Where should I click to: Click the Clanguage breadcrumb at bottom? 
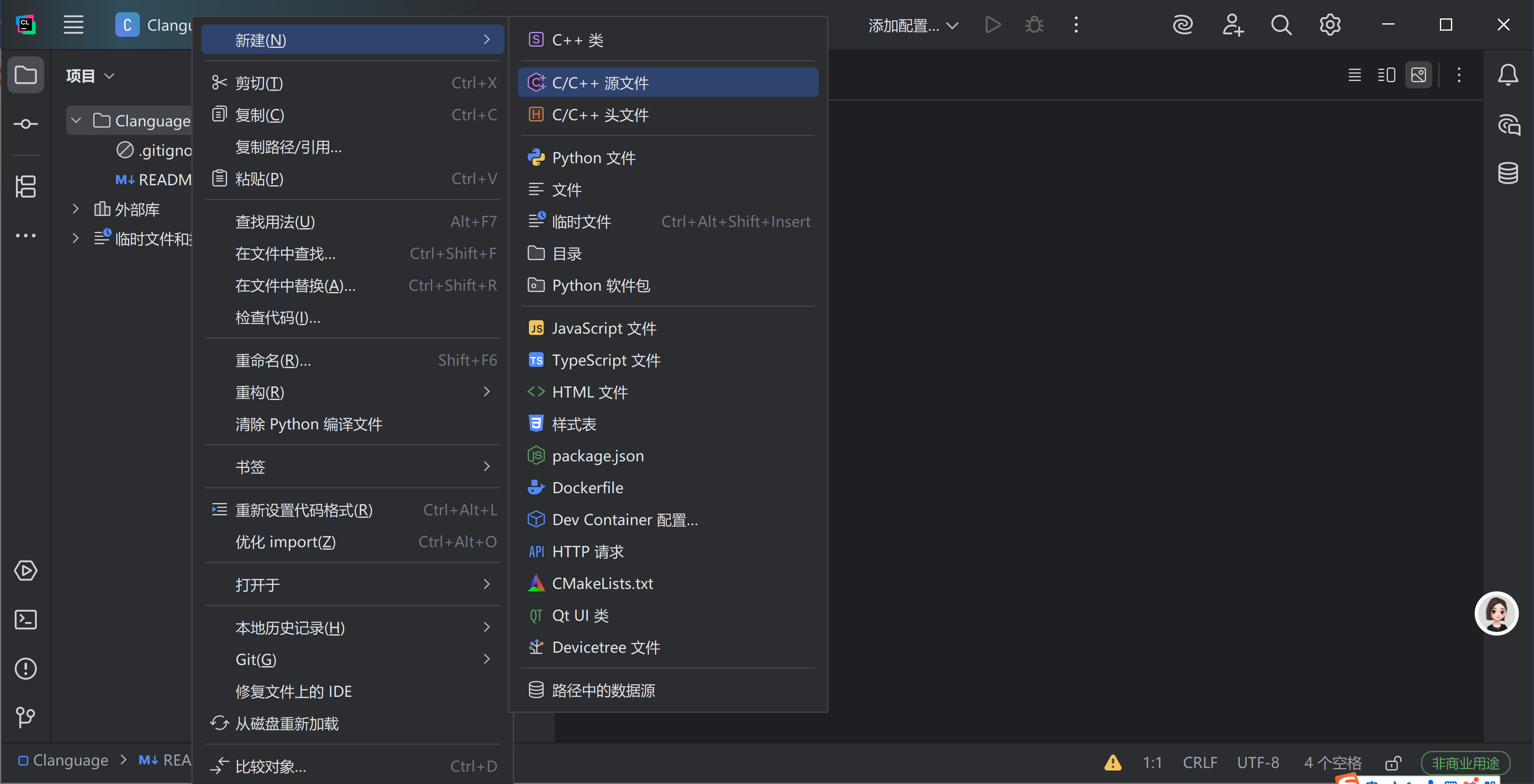70,760
